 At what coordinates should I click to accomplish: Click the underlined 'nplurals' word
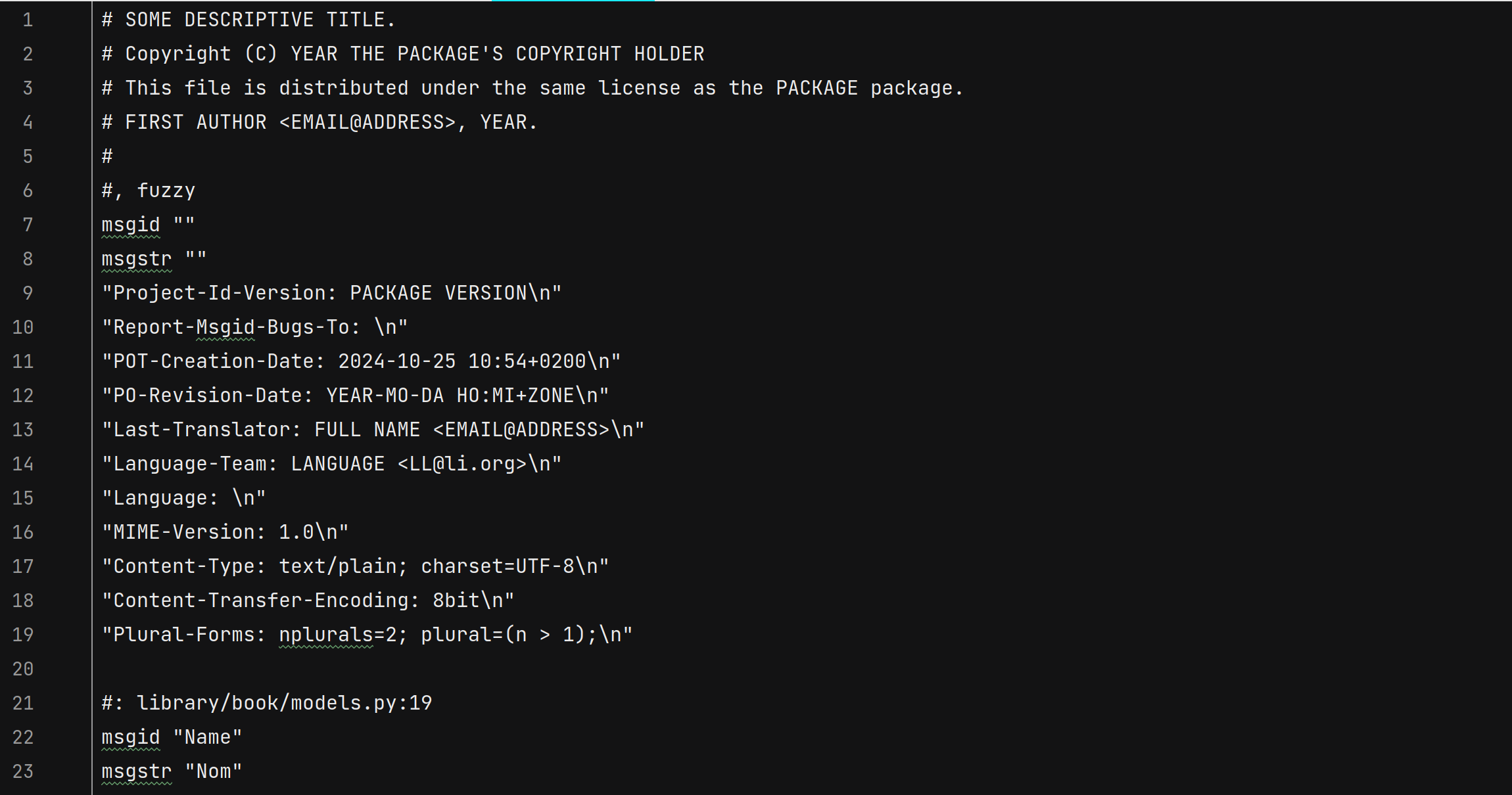pos(326,635)
